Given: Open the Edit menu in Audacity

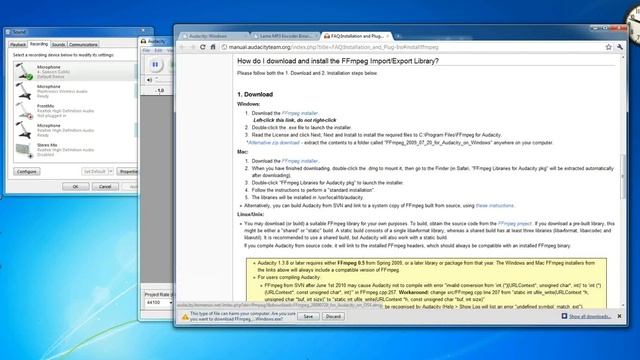Looking at the screenshot, I should tap(158, 51).
